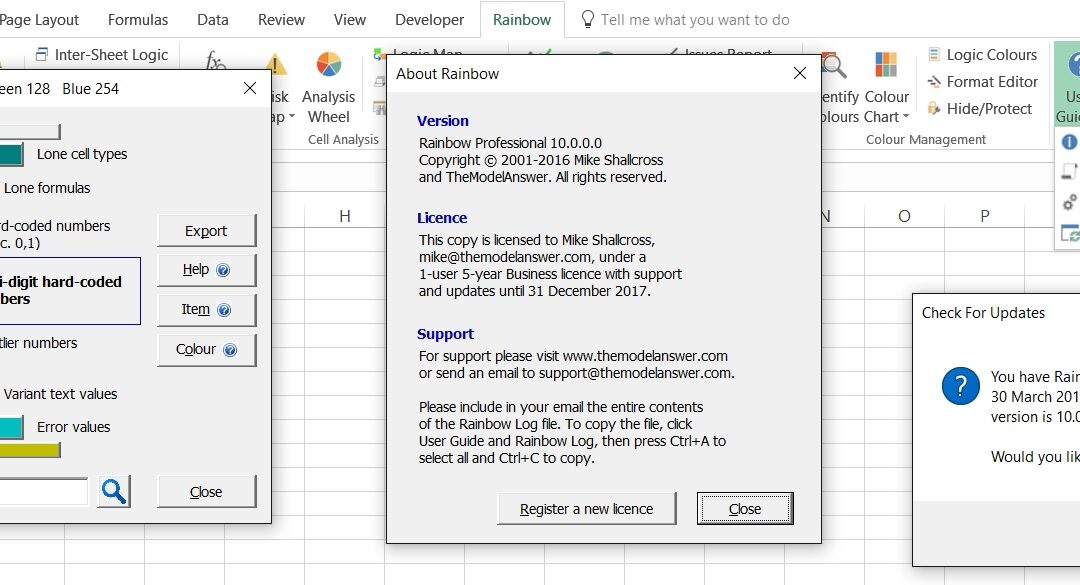1080x585 pixels.
Task: Click the Hide/Protect command
Action: pos(980,108)
